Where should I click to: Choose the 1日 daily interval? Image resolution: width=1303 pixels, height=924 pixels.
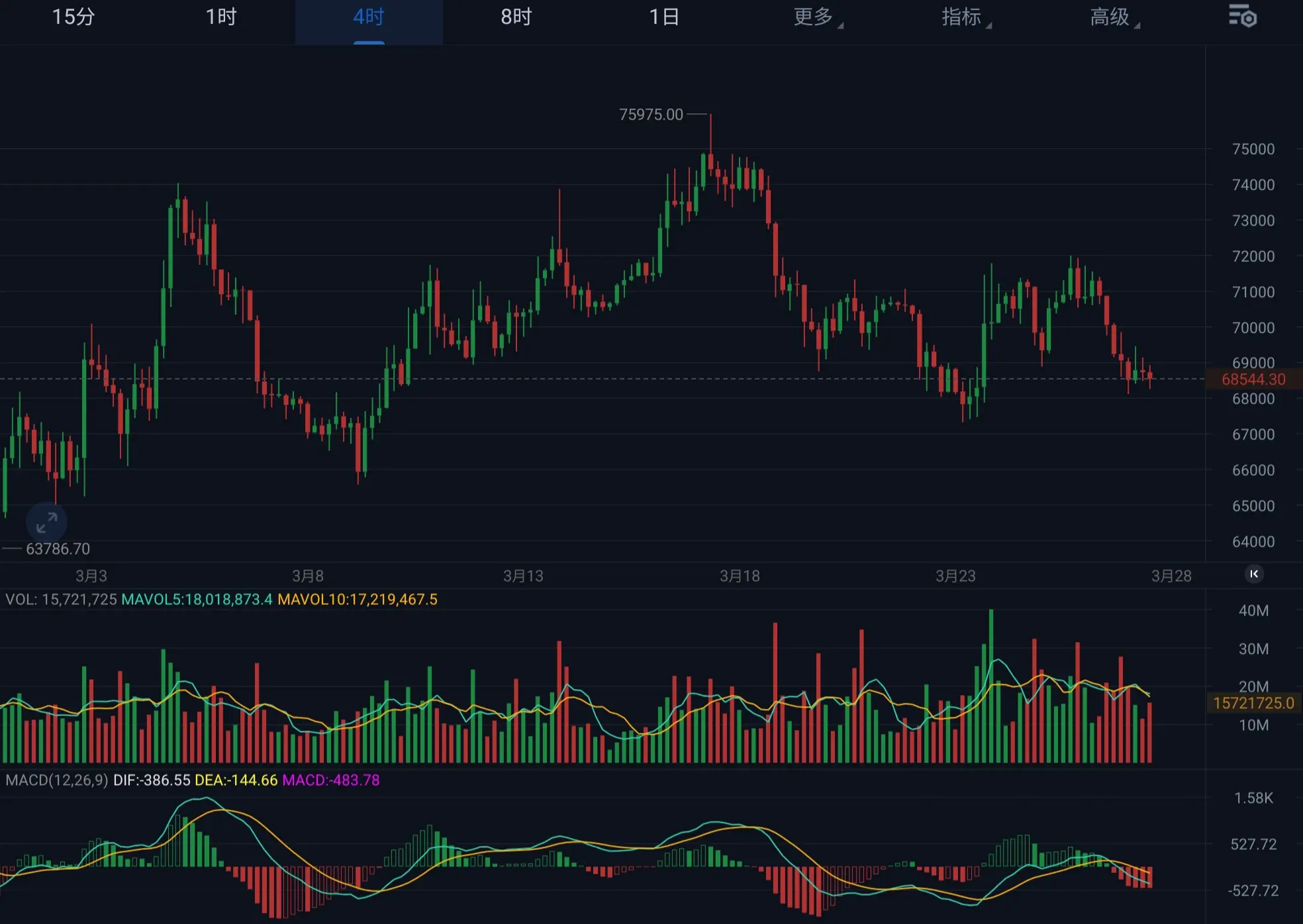pos(664,17)
